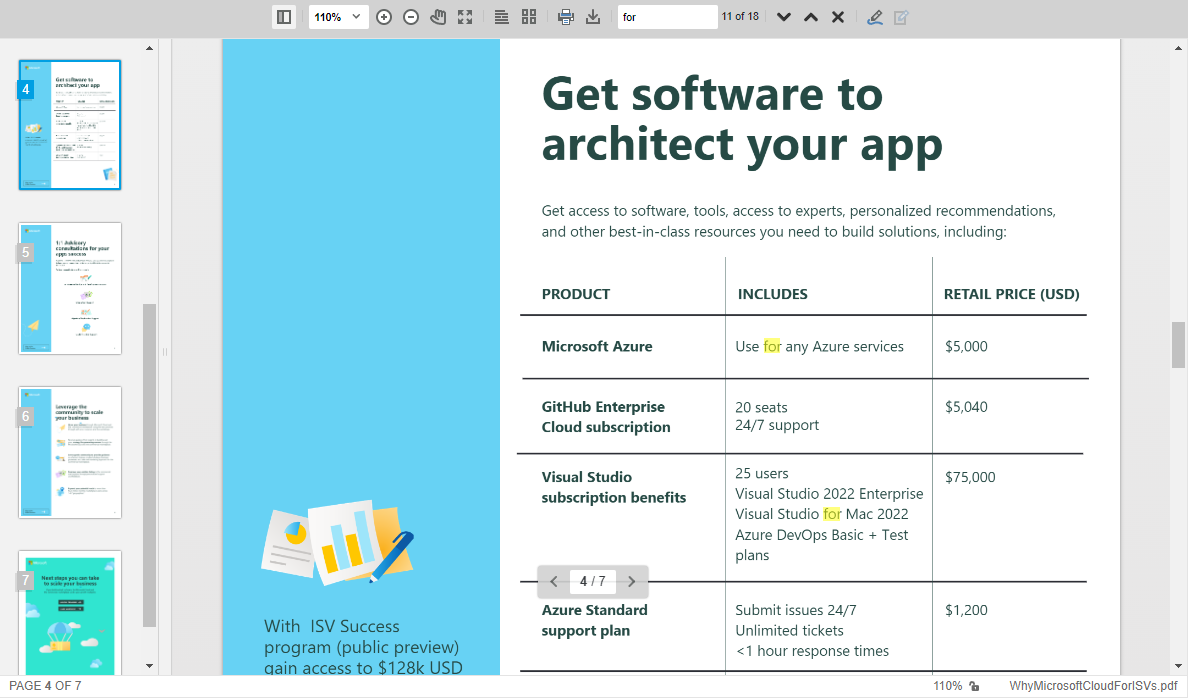Image resolution: width=1188 pixels, height=698 pixels.
Task: Switch to thumbnail grid page view
Action: click(529, 17)
